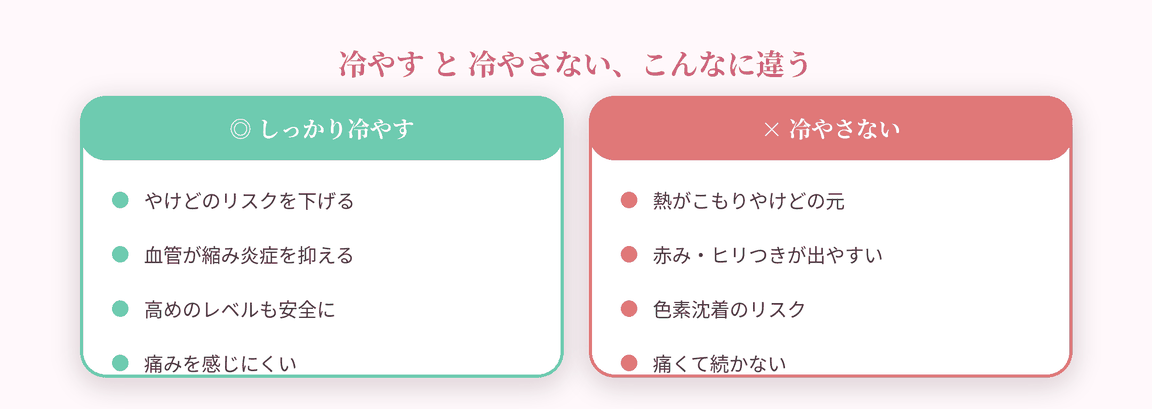Image resolution: width=1152 pixels, height=409 pixels.
Task: Click the red bullet beside 赤み・ヒリつきが出やすい
Action: [628, 254]
